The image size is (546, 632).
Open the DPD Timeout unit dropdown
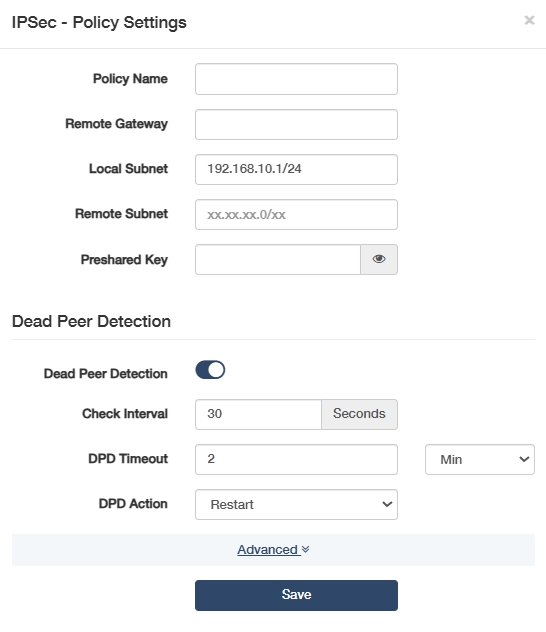pyautogui.click(x=480, y=459)
